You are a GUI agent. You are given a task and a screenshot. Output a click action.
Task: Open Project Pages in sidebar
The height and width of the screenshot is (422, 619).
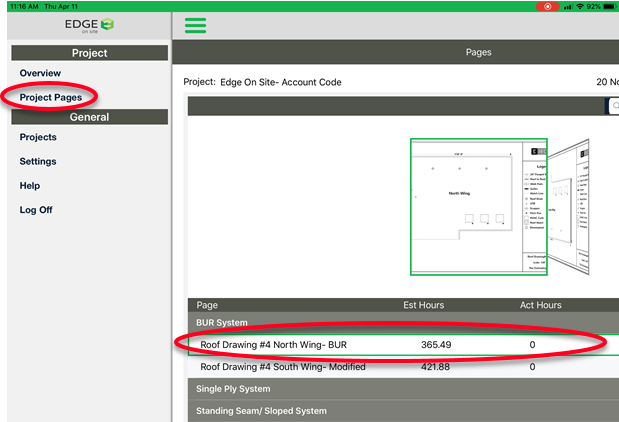51,97
